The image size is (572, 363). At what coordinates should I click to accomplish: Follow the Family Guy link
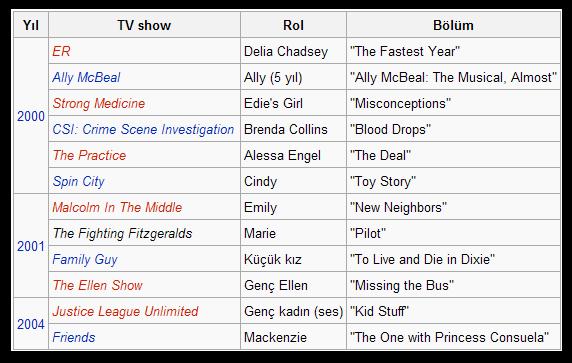pos(85,259)
